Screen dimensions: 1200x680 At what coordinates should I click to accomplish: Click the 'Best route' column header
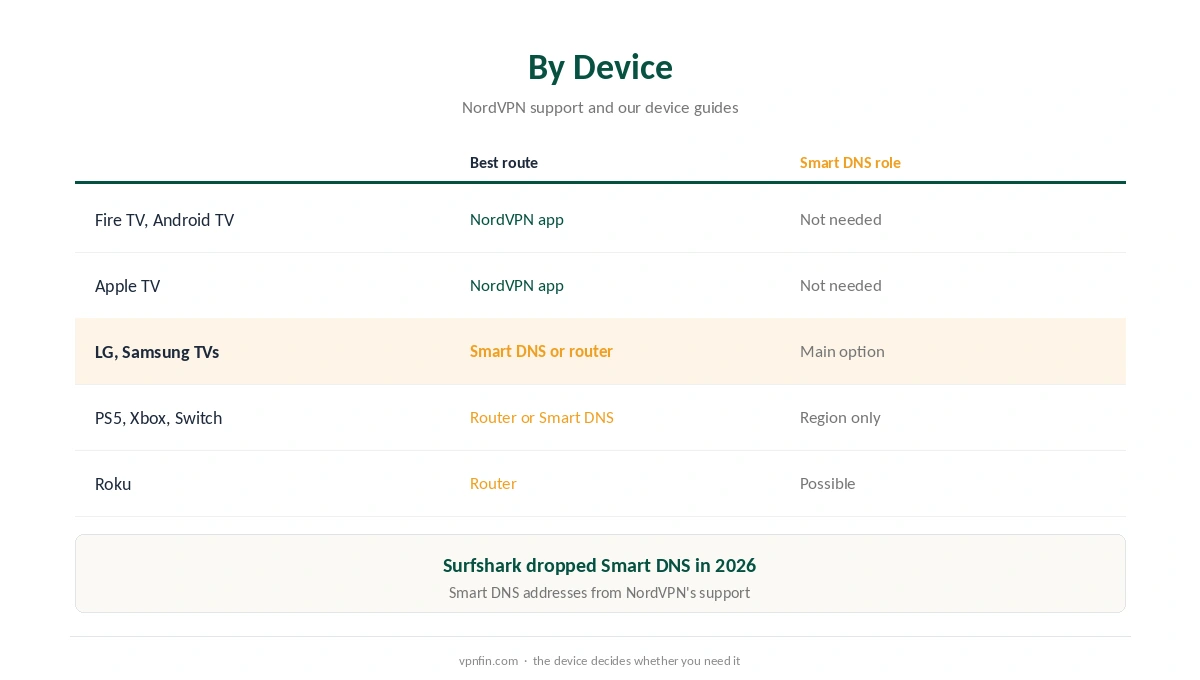(x=504, y=162)
